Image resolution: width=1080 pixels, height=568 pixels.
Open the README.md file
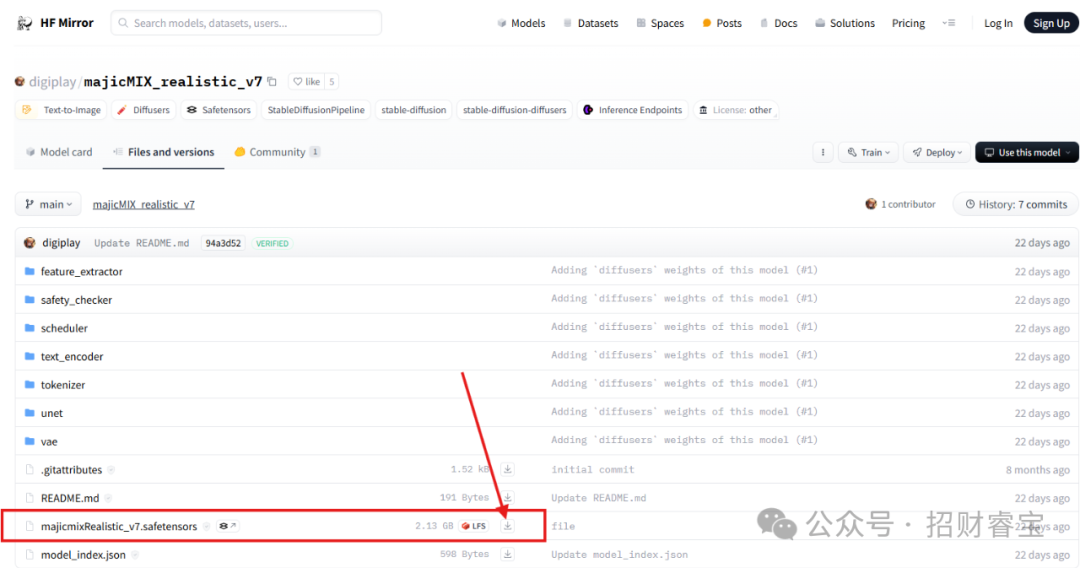[x=70, y=498]
